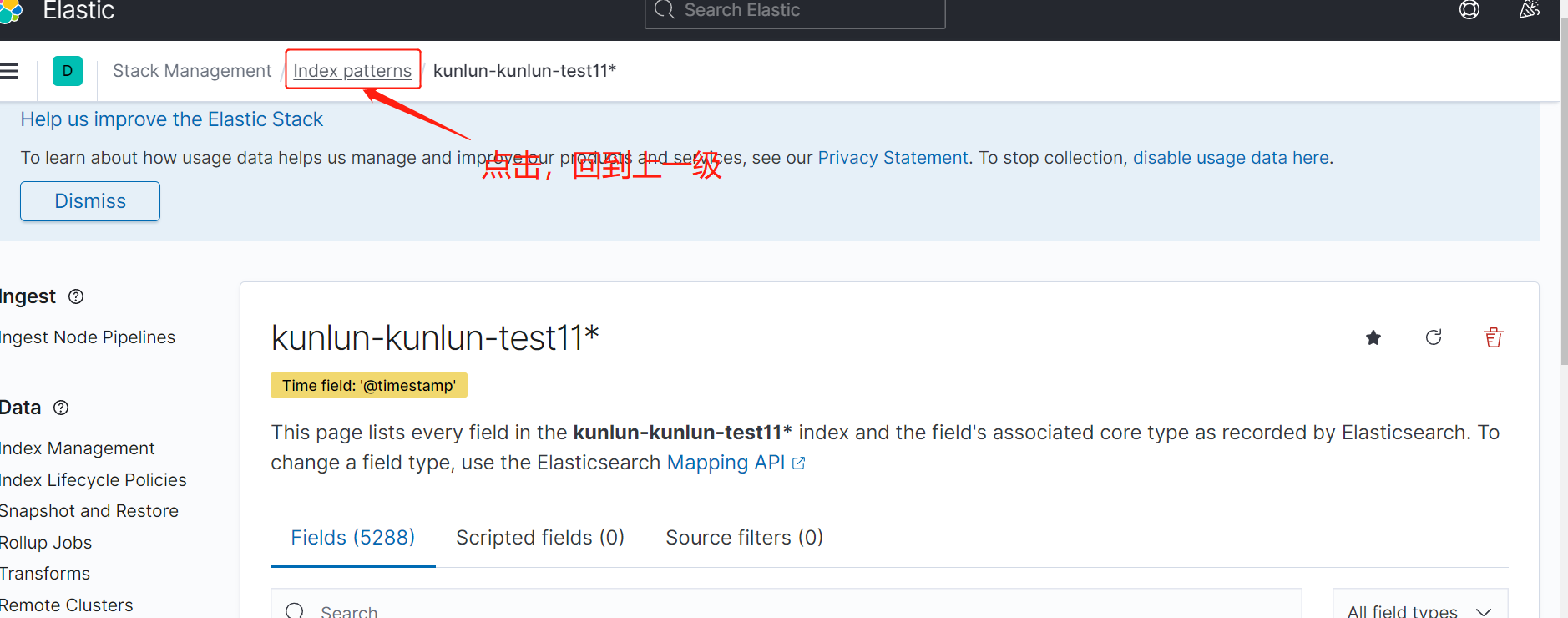
Task: Open Transforms page
Action: [x=45, y=574]
